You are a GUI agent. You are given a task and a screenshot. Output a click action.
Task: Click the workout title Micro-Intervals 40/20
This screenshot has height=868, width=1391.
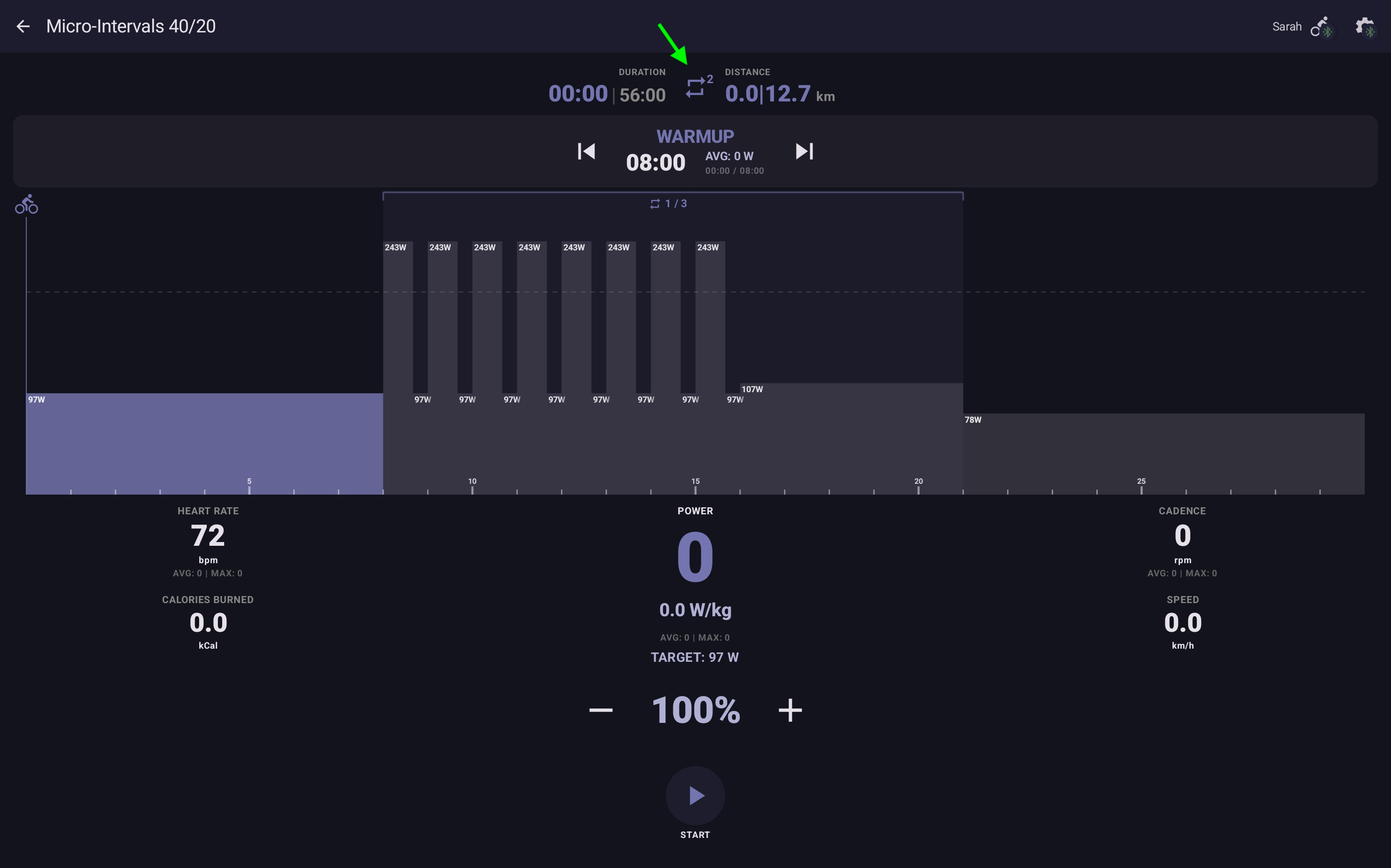(131, 26)
